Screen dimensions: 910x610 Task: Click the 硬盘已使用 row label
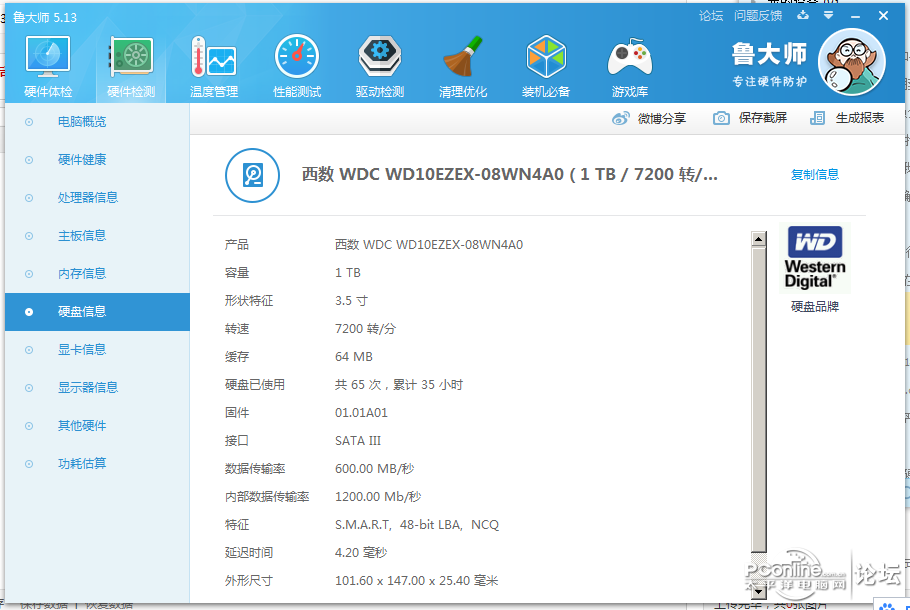pyautogui.click(x=255, y=385)
